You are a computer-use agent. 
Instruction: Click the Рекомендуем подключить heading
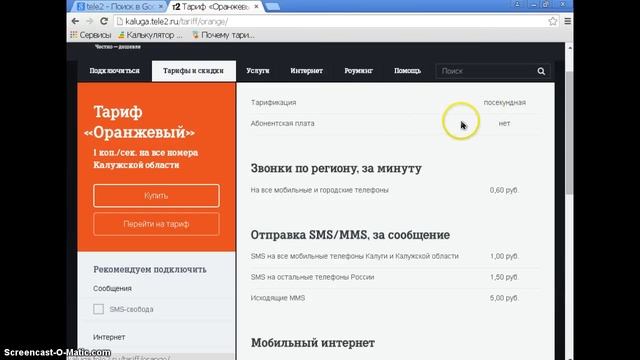[x=150, y=269]
